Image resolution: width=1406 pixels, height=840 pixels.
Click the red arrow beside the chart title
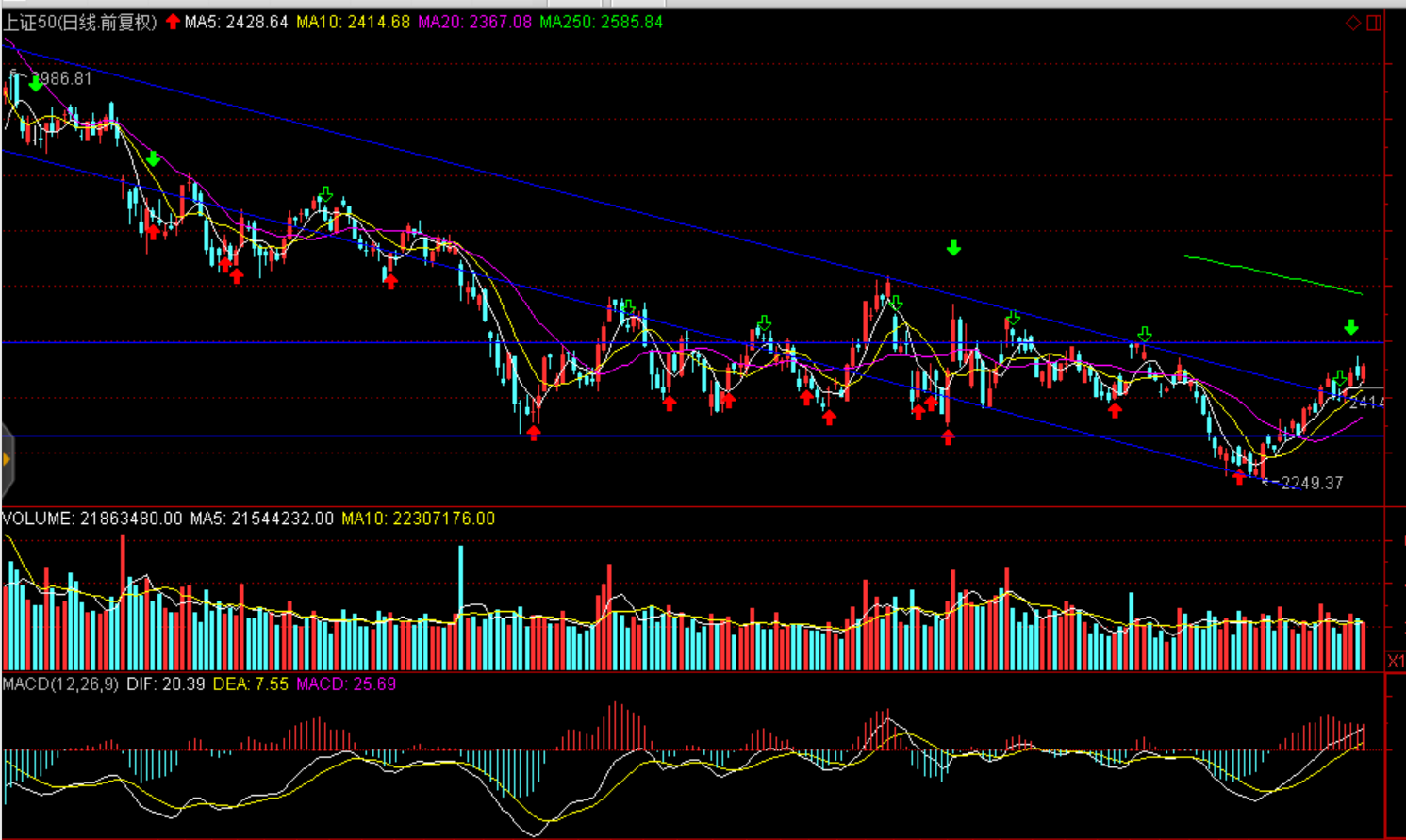(x=173, y=22)
